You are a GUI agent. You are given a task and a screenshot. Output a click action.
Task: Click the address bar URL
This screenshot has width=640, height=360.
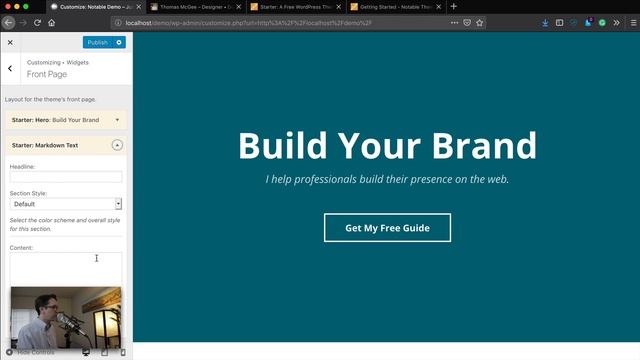[x=249, y=23]
